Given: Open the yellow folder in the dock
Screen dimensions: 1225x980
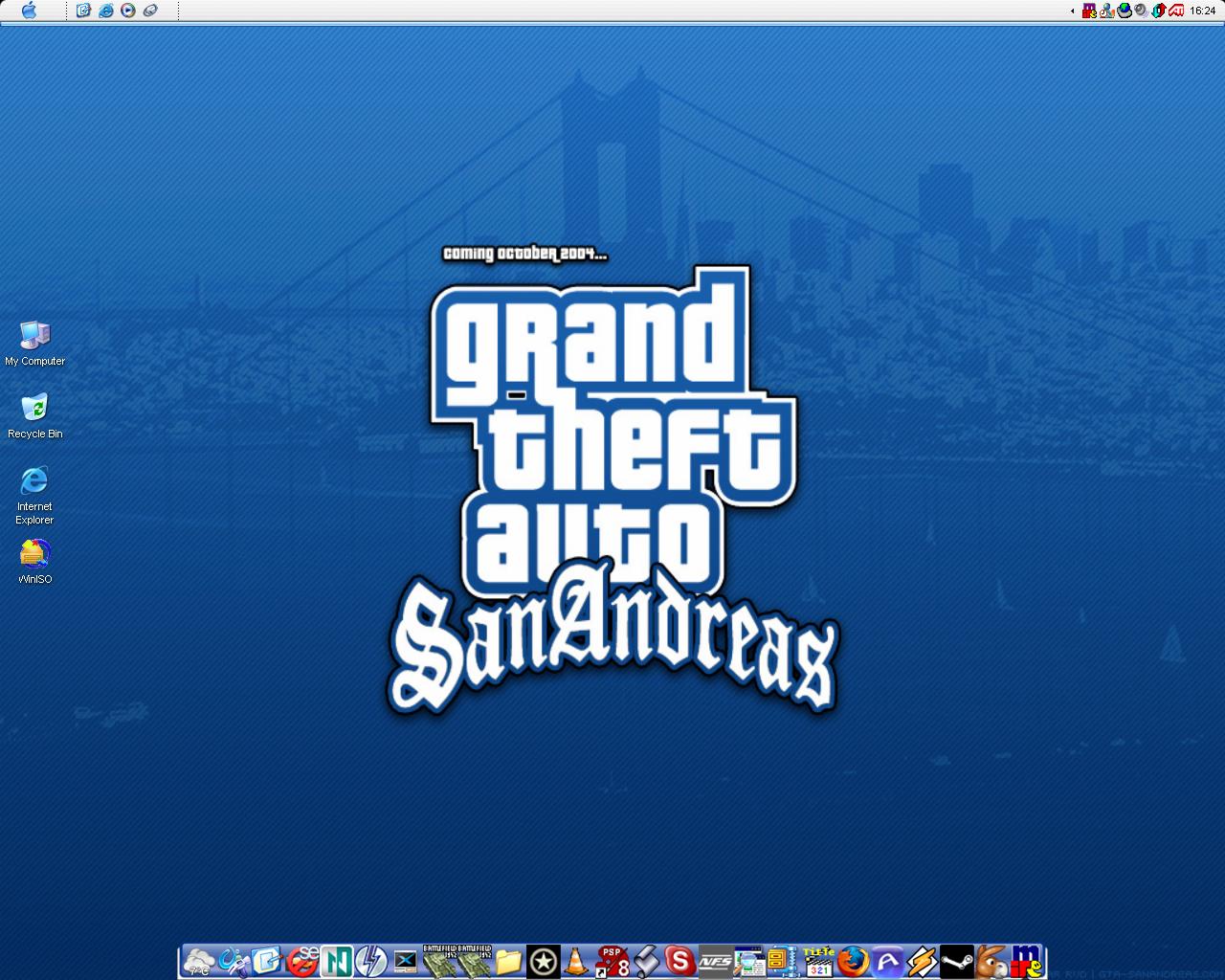Looking at the screenshot, I should point(508,961).
